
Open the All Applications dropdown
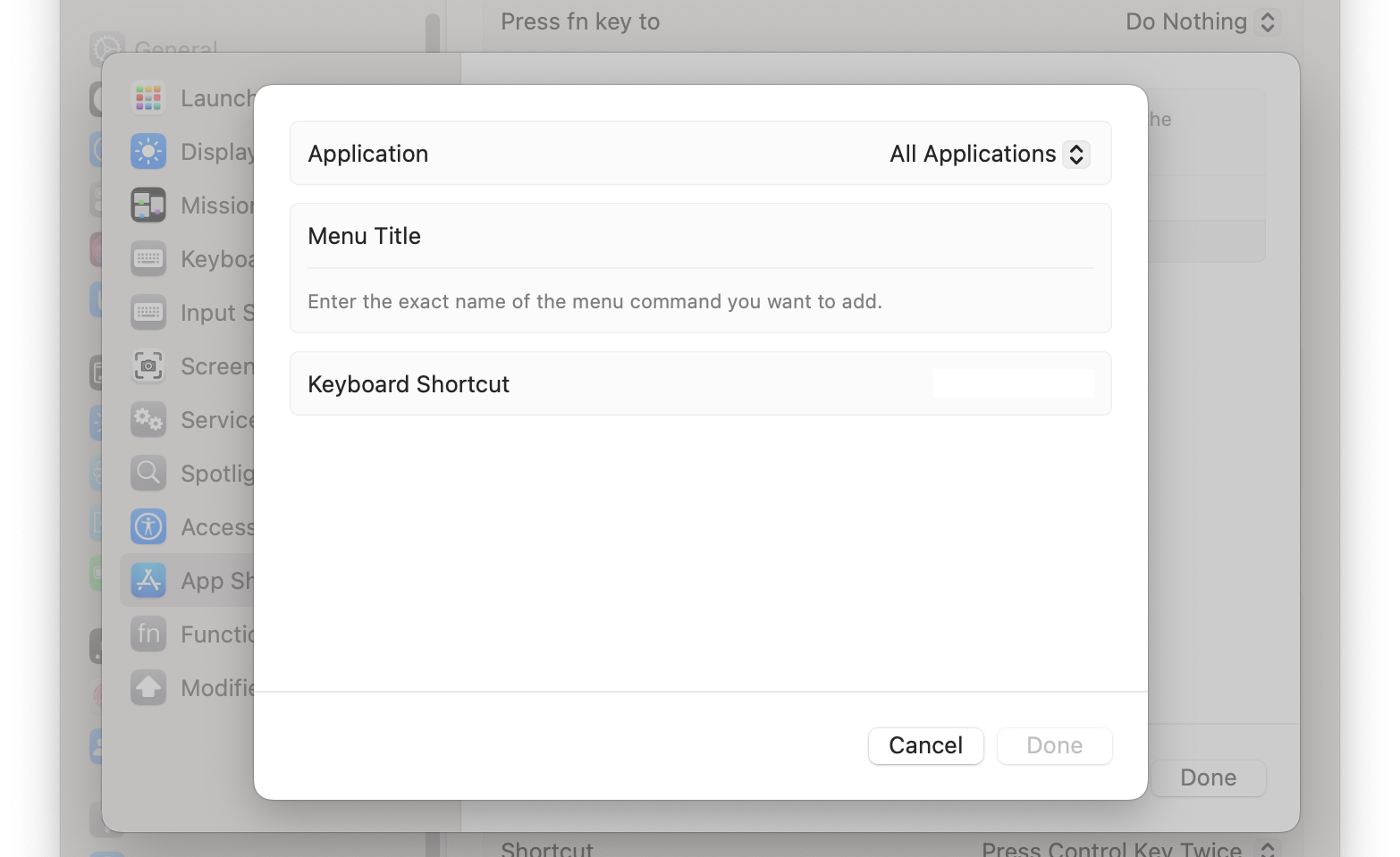989,154
